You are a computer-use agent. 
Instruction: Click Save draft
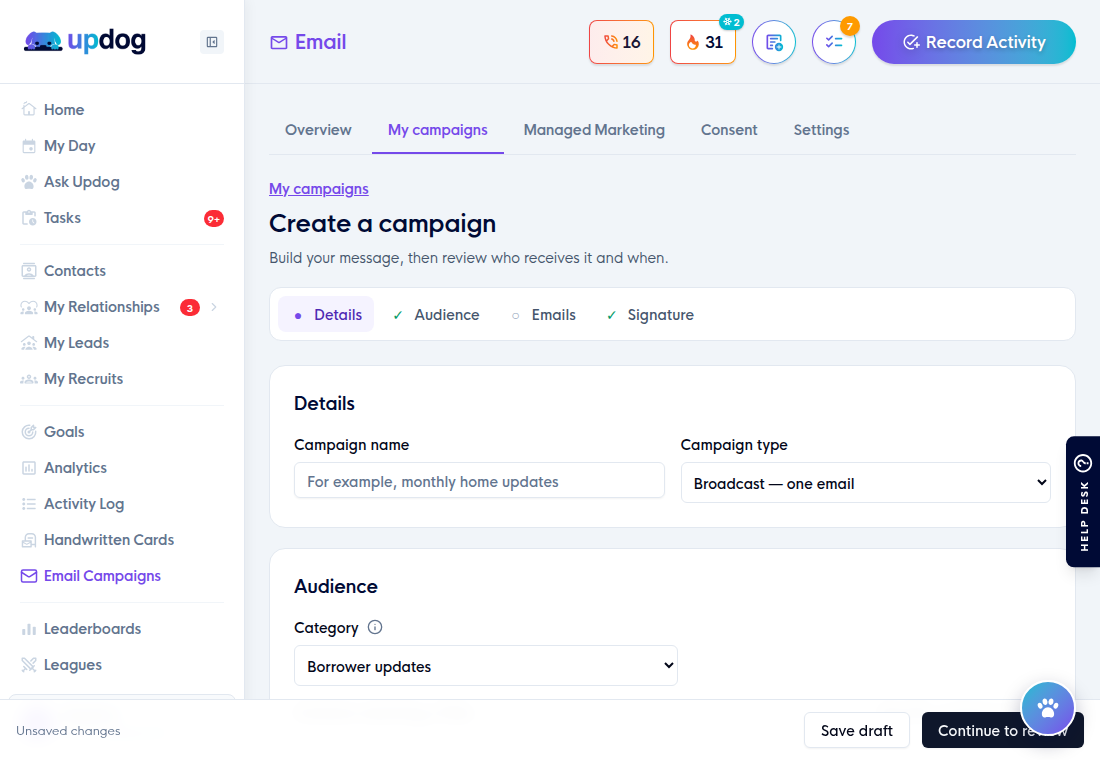[x=857, y=731]
